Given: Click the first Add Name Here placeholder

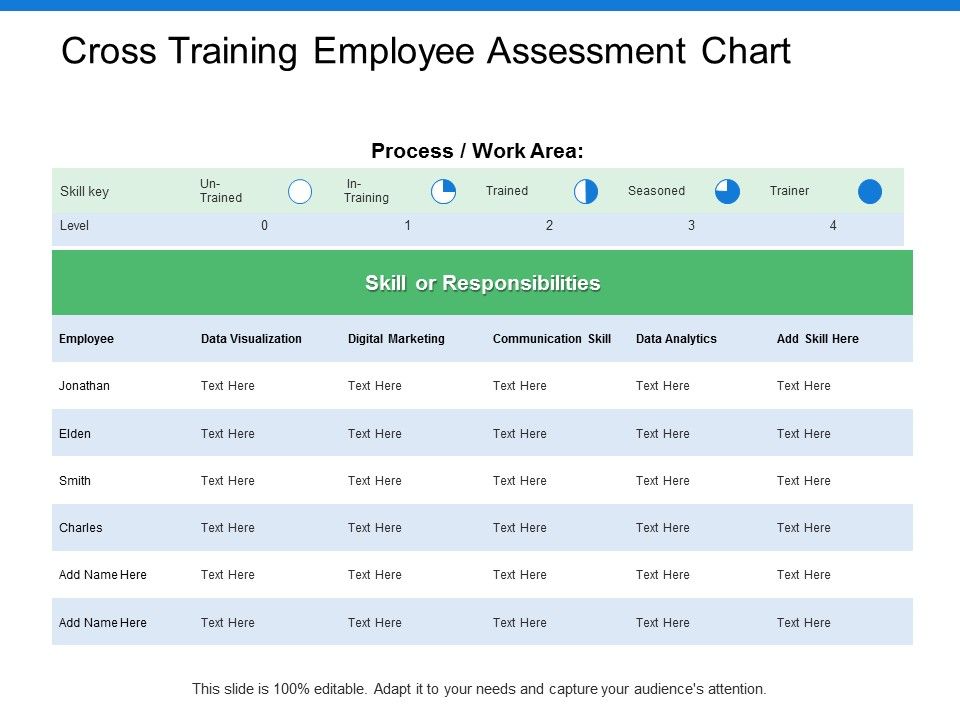Looking at the screenshot, I should (x=103, y=575).
